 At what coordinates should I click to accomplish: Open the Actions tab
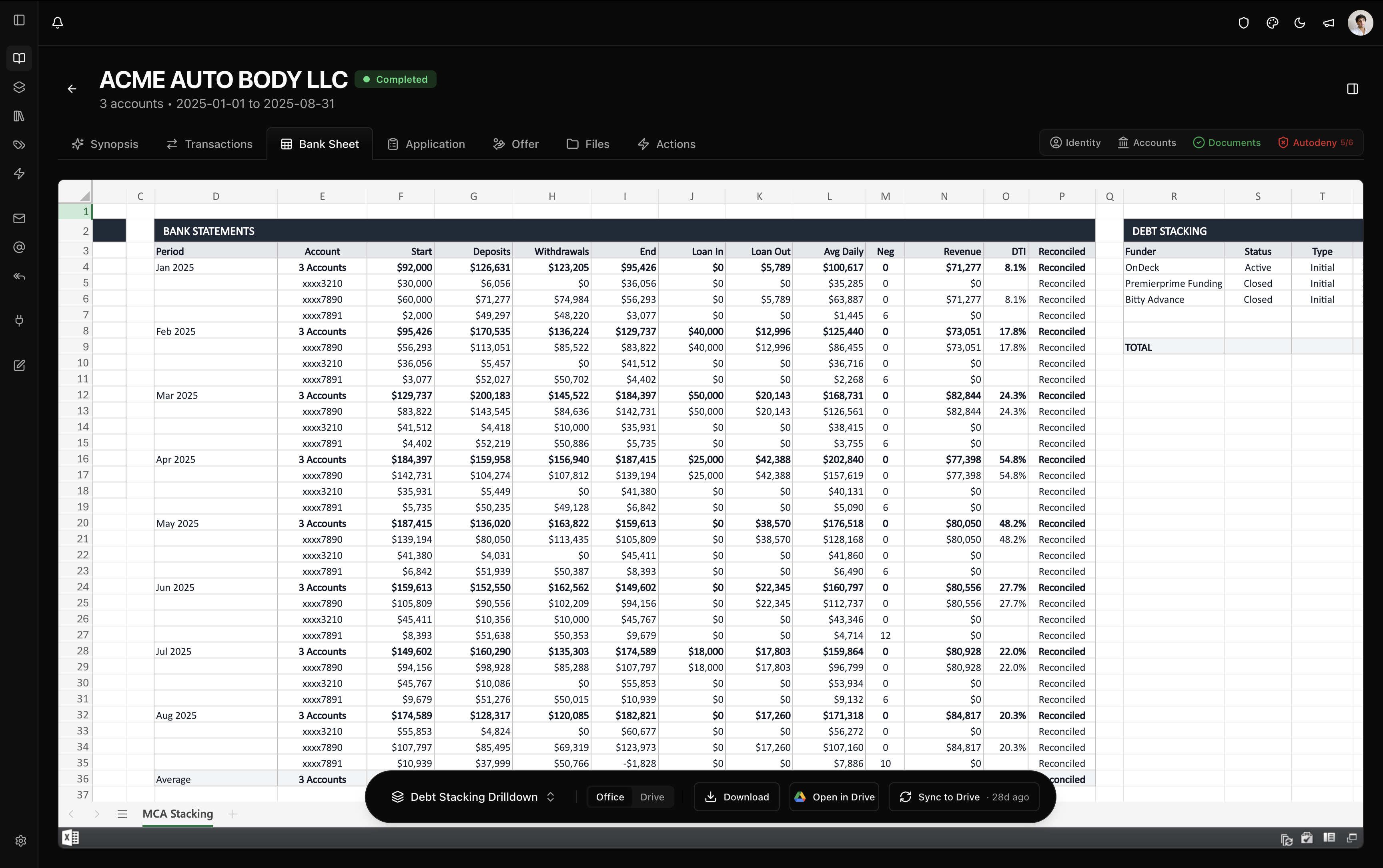point(666,144)
